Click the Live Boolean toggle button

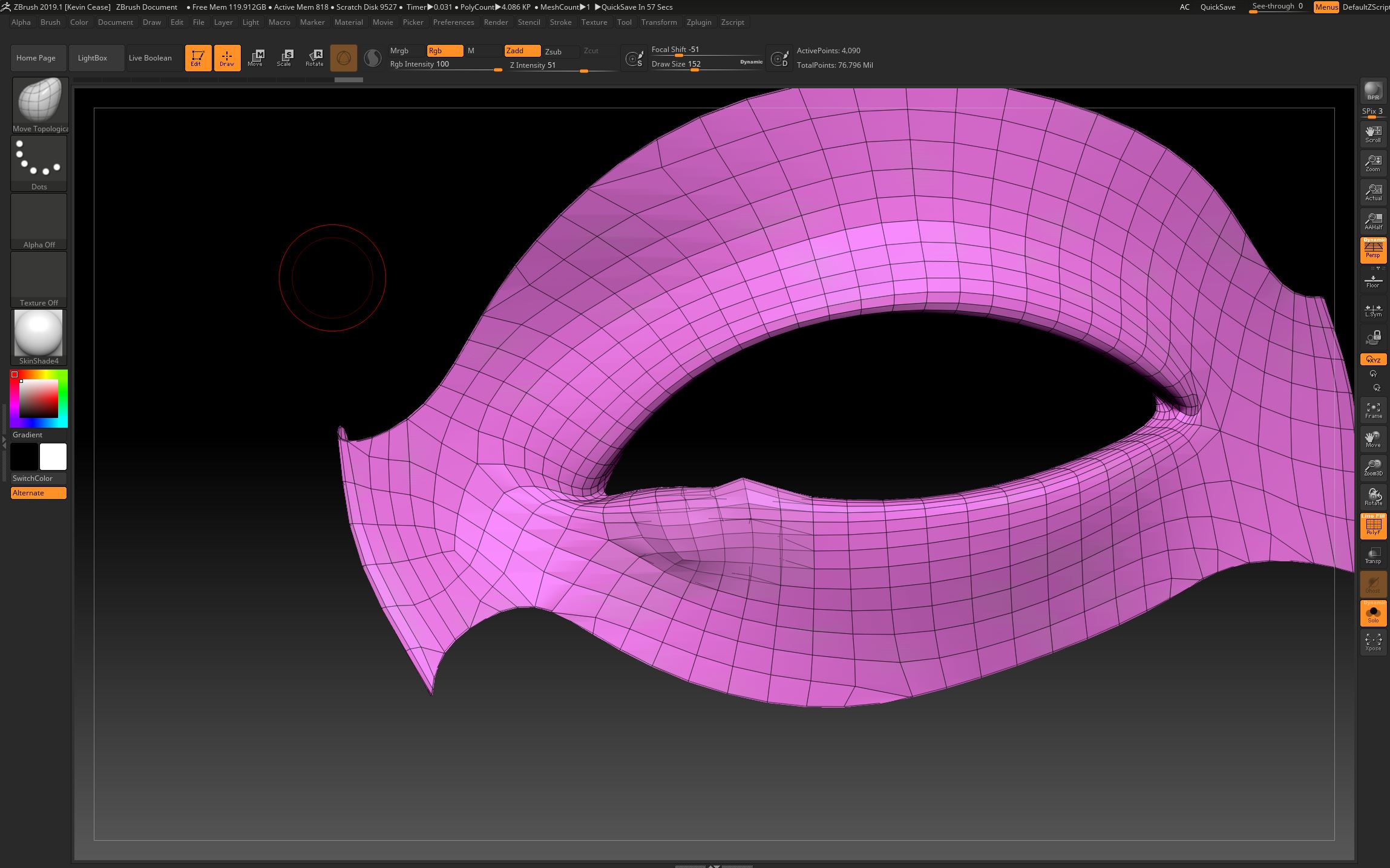(x=149, y=57)
